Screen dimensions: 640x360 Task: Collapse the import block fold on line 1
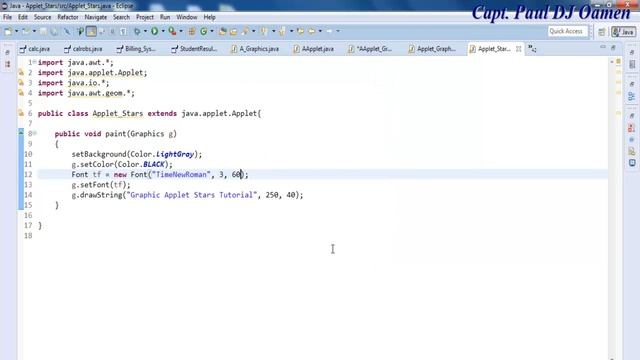[34, 62]
